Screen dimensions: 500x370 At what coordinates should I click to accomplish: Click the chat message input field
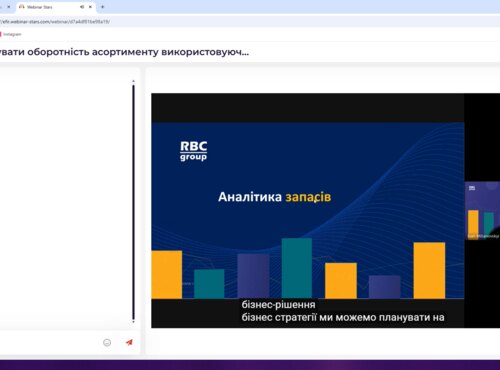[x=50, y=342]
